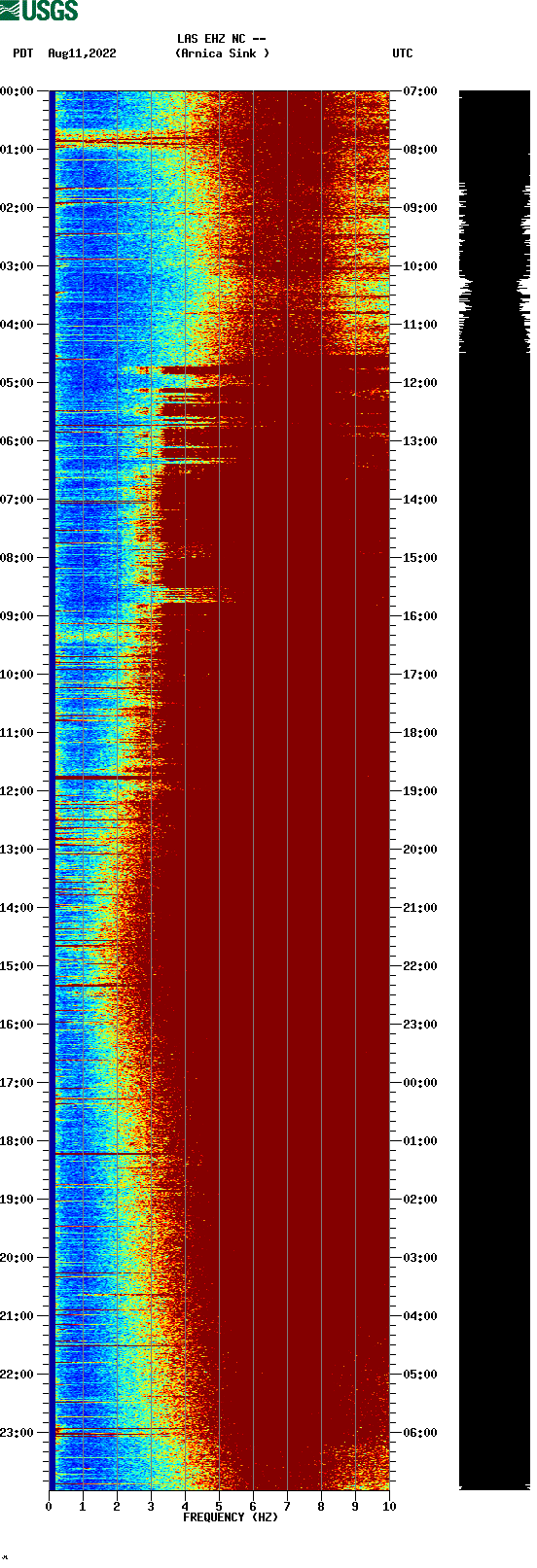
Task: Click the 3 frequency axis tick label
Action: pos(151,1507)
